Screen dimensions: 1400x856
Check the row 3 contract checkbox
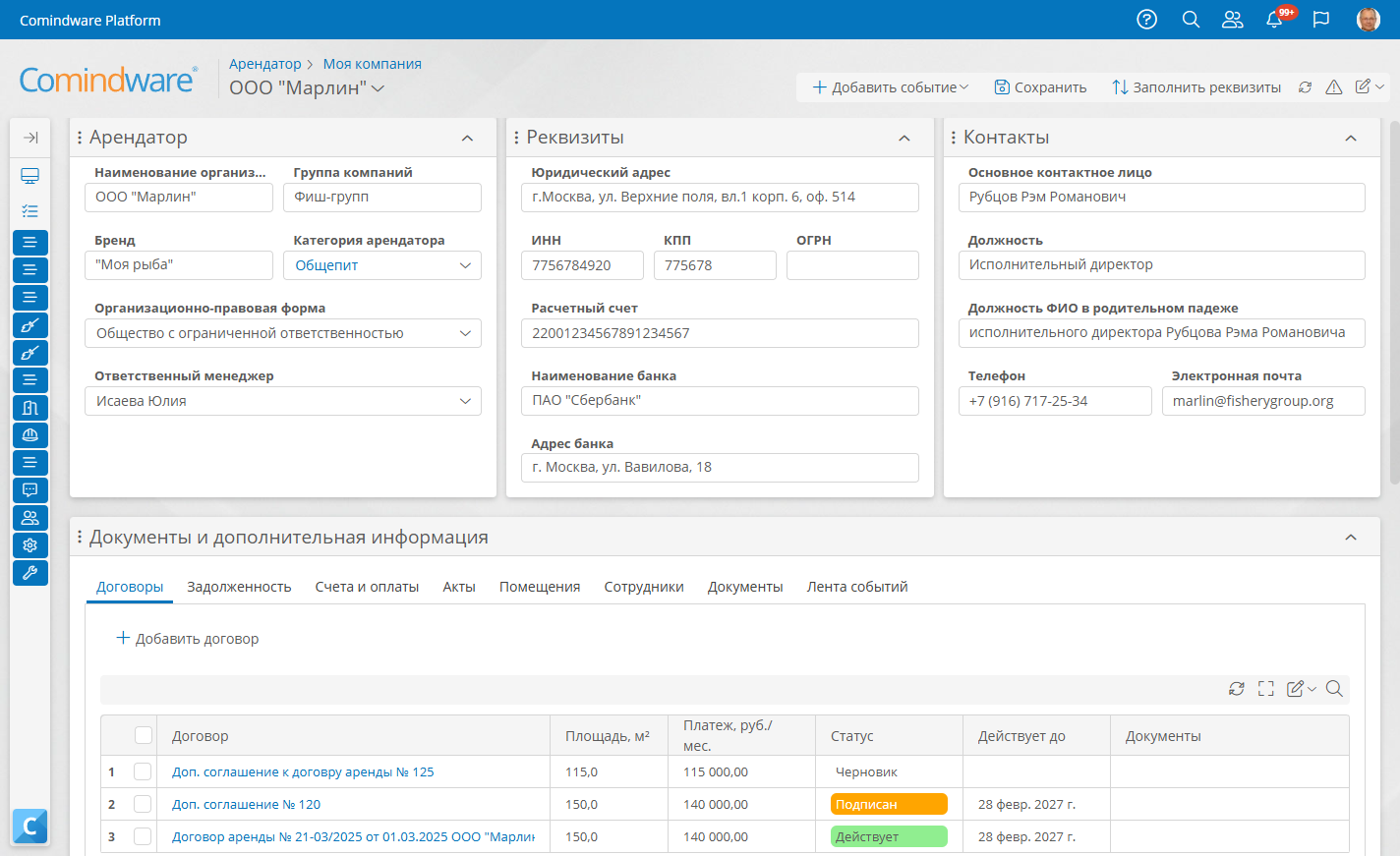pyautogui.click(x=143, y=837)
